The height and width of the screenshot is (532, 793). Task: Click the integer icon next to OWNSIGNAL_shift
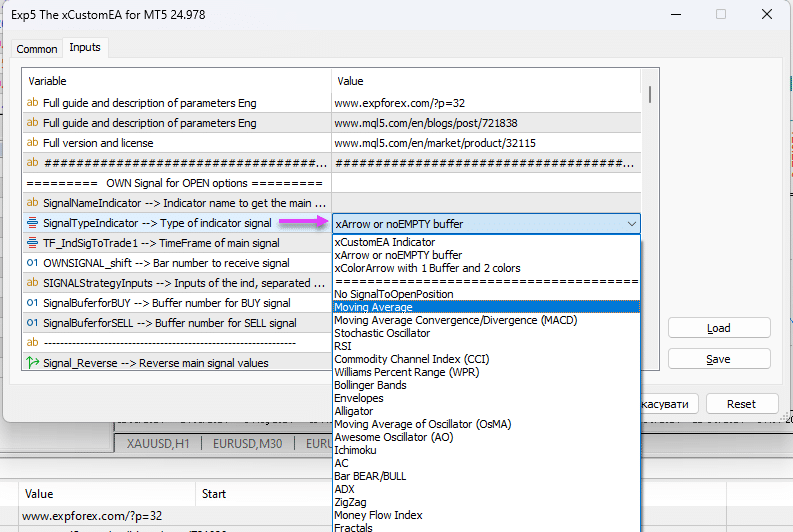(33, 263)
